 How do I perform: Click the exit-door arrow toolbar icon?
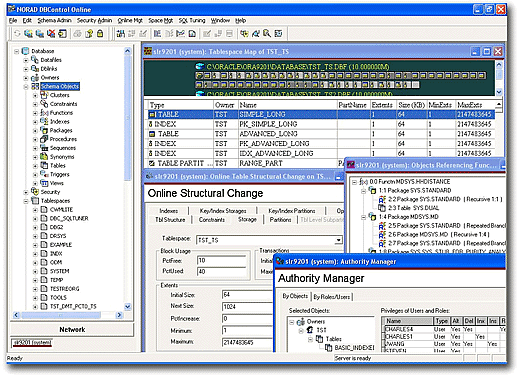tap(62, 34)
